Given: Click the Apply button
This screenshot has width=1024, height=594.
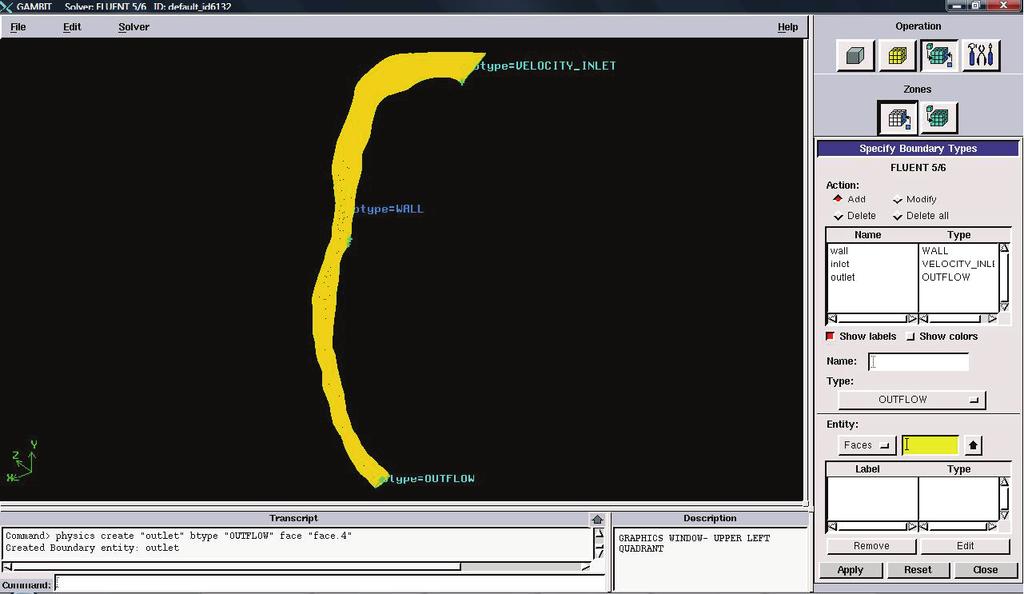Looking at the screenshot, I should (850, 570).
